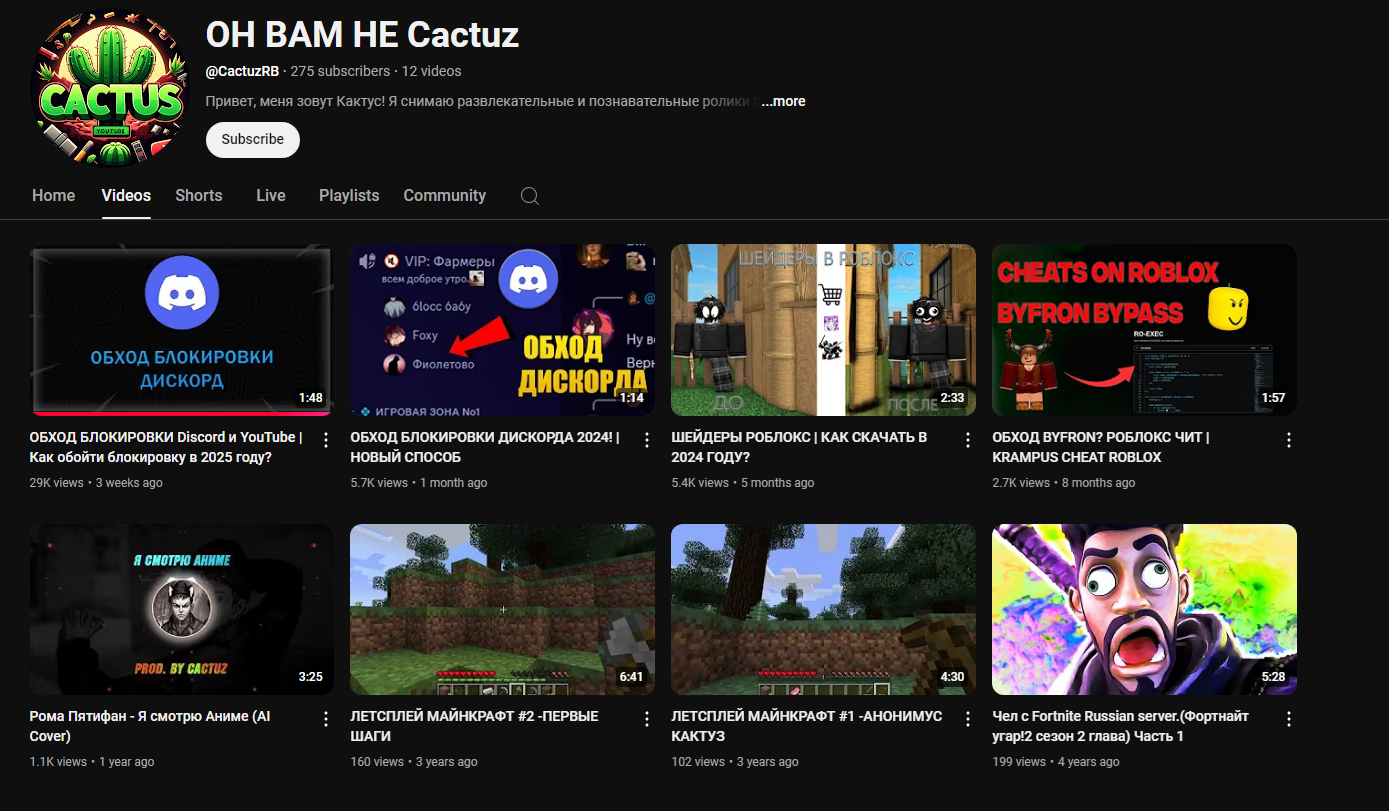Image resolution: width=1389 pixels, height=811 pixels.
Task: Open three-dot menu for ШЕЙДЕРЫ РОБЛОКС video
Action: point(967,440)
